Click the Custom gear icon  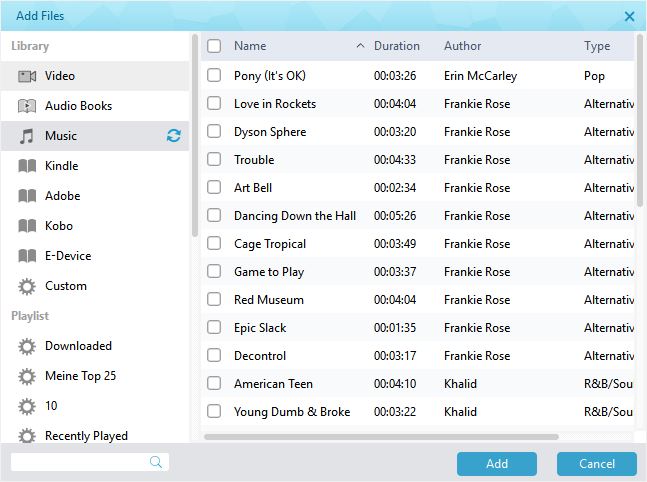[x=27, y=286]
